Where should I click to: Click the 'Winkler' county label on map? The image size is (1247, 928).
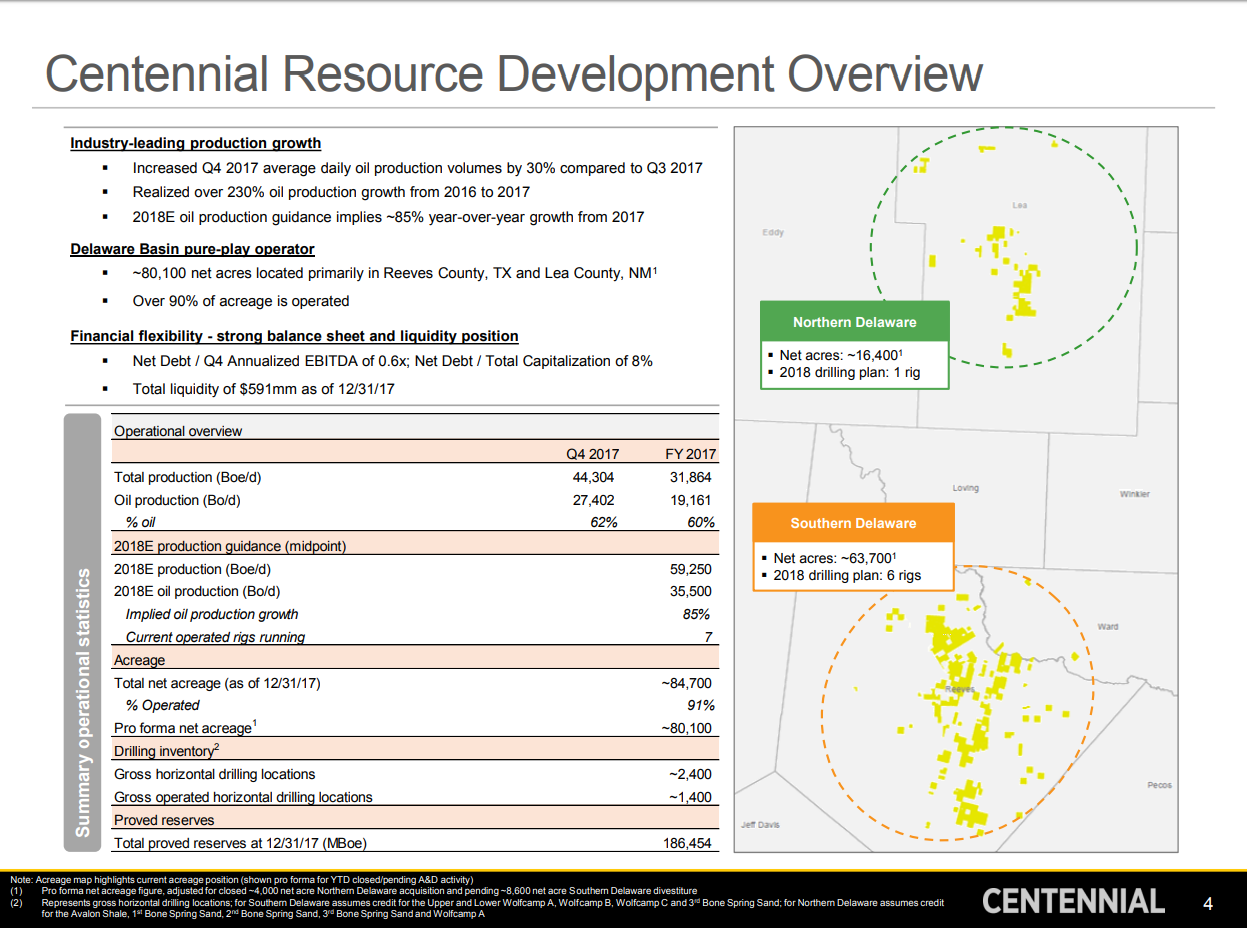coord(1135,494)
